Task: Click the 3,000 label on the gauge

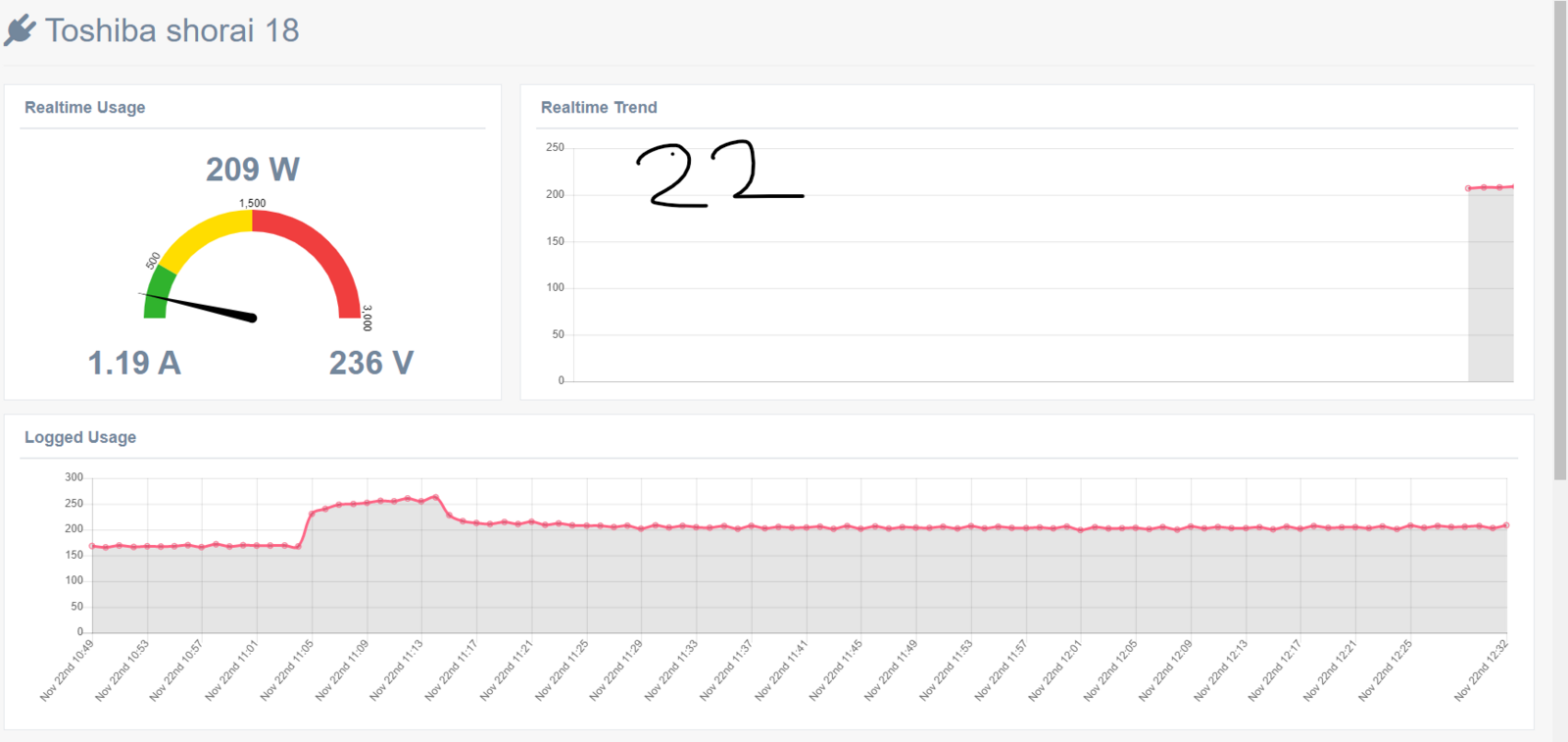Action: 367,318
